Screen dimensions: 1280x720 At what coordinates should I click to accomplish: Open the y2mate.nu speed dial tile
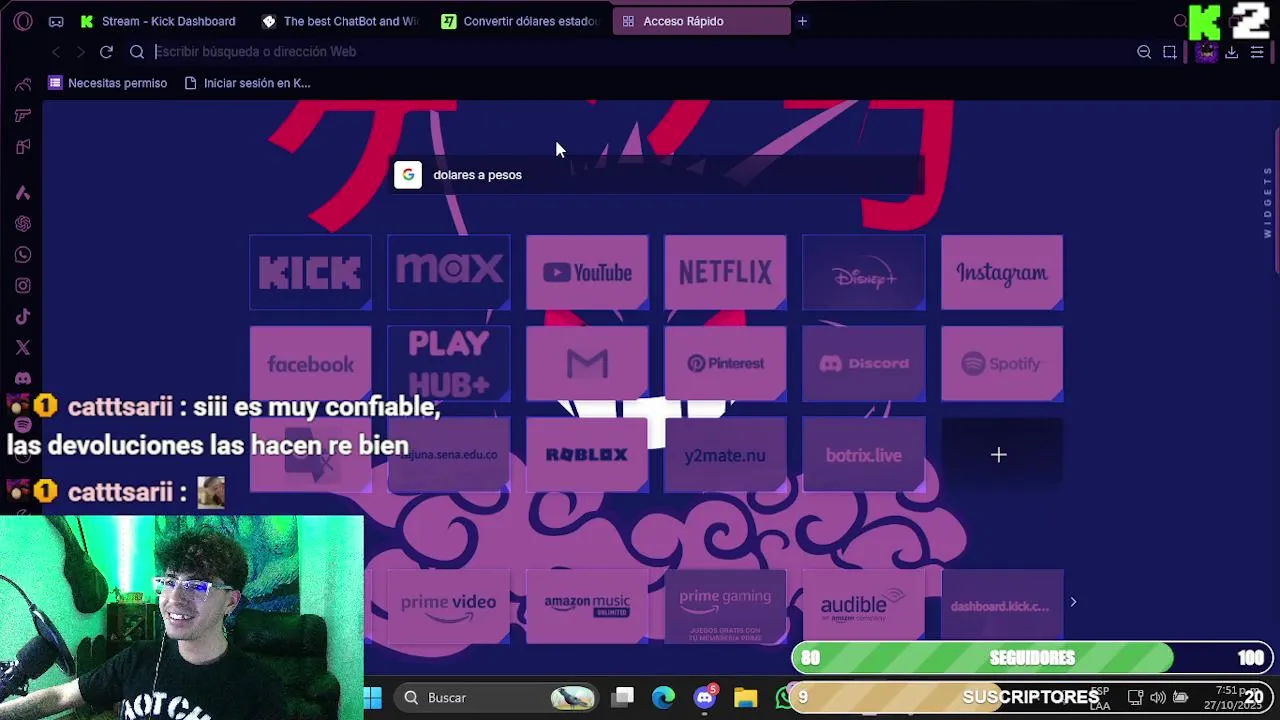725,455
